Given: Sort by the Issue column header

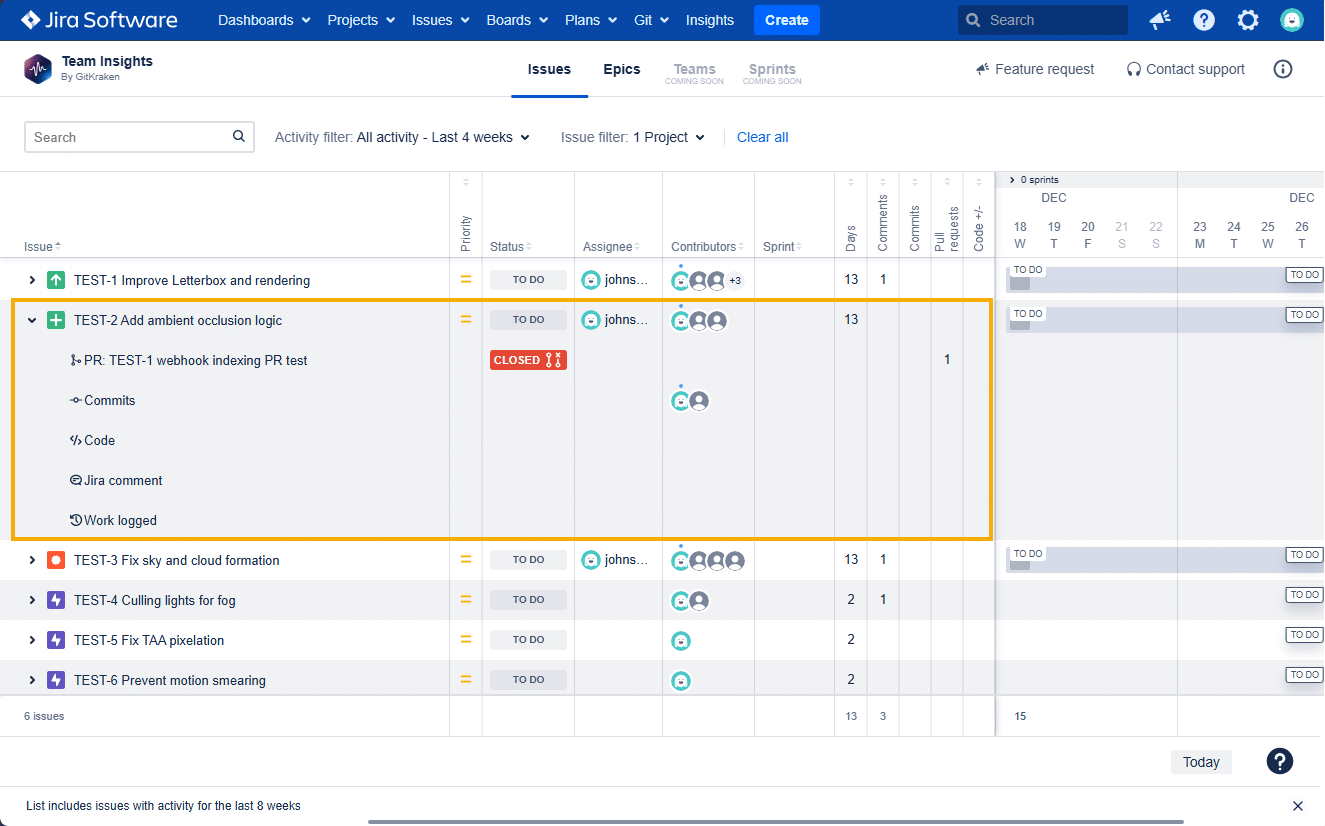Looking at the screenshot, I should click(x=42, y=246).
